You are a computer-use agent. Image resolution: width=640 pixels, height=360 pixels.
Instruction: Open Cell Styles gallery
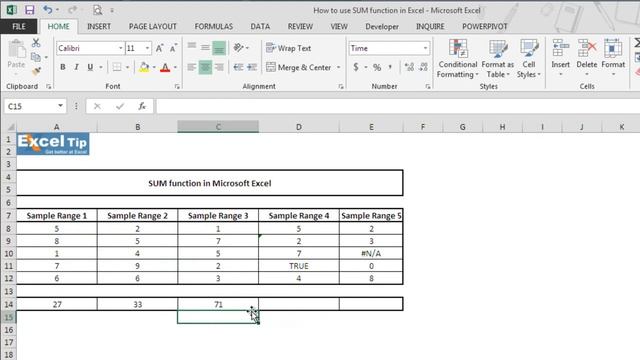point(529,58)
